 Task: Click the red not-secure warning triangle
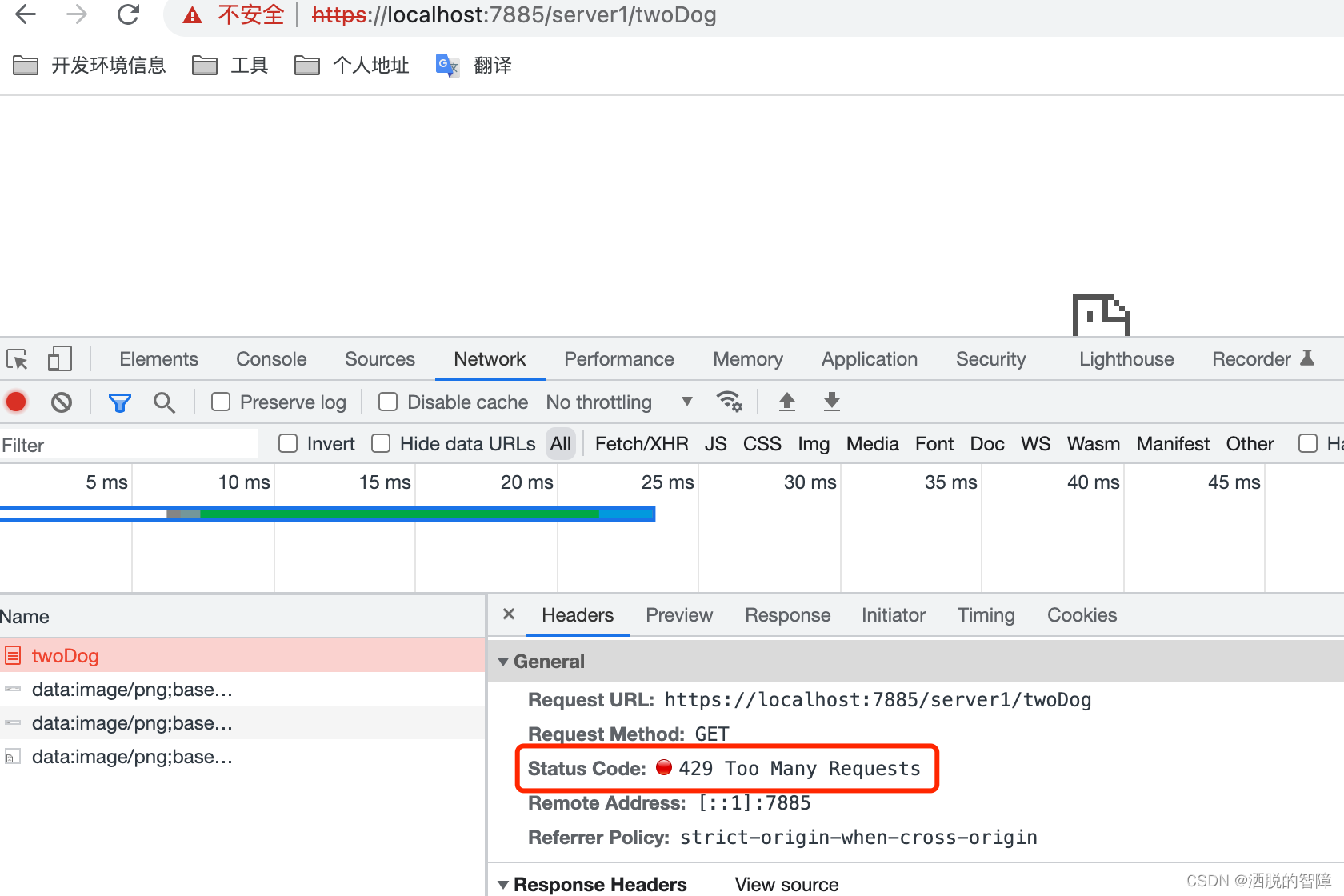coord(192,15)
